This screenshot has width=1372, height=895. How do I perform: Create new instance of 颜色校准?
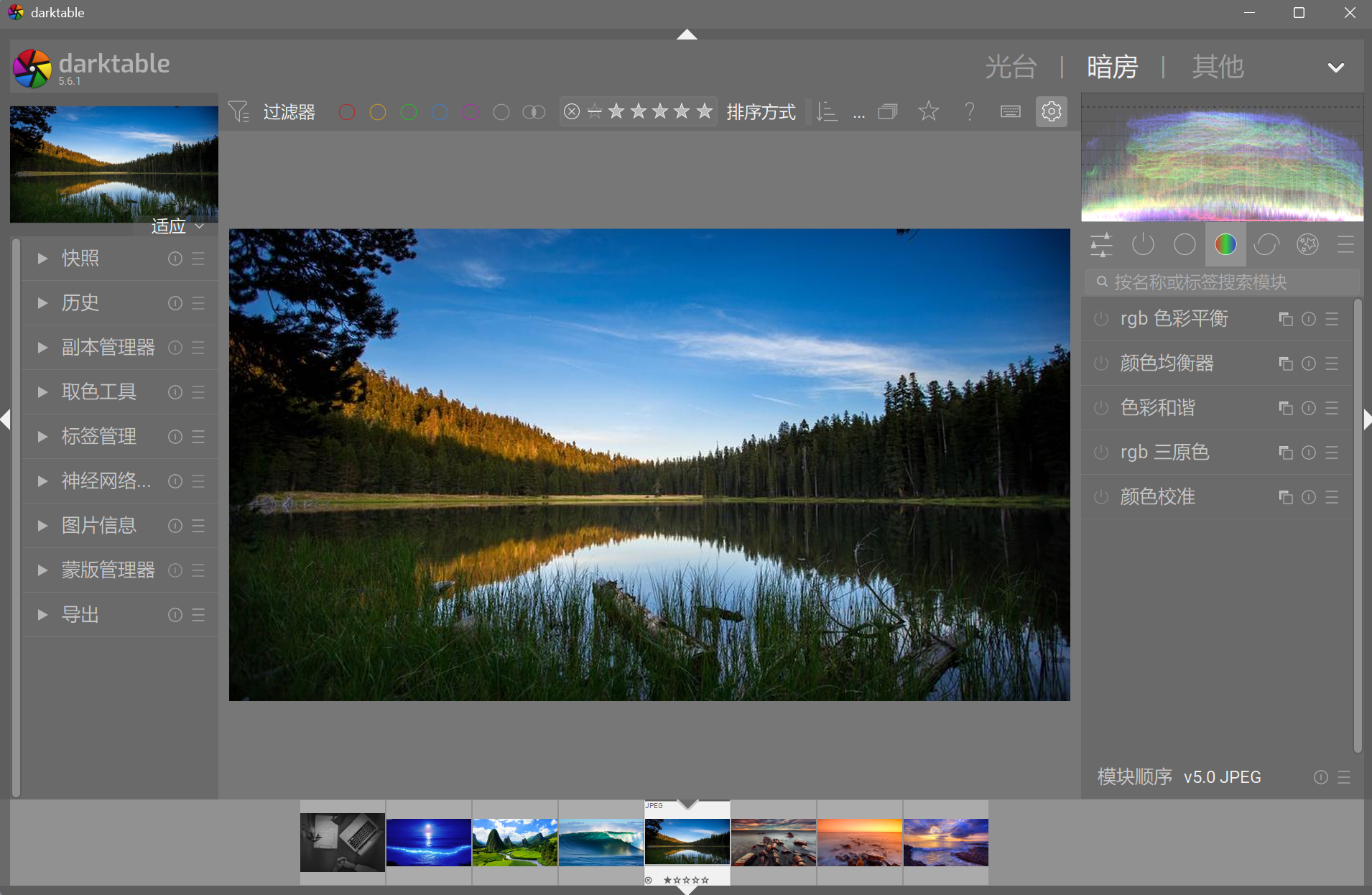coord(1286,497)
